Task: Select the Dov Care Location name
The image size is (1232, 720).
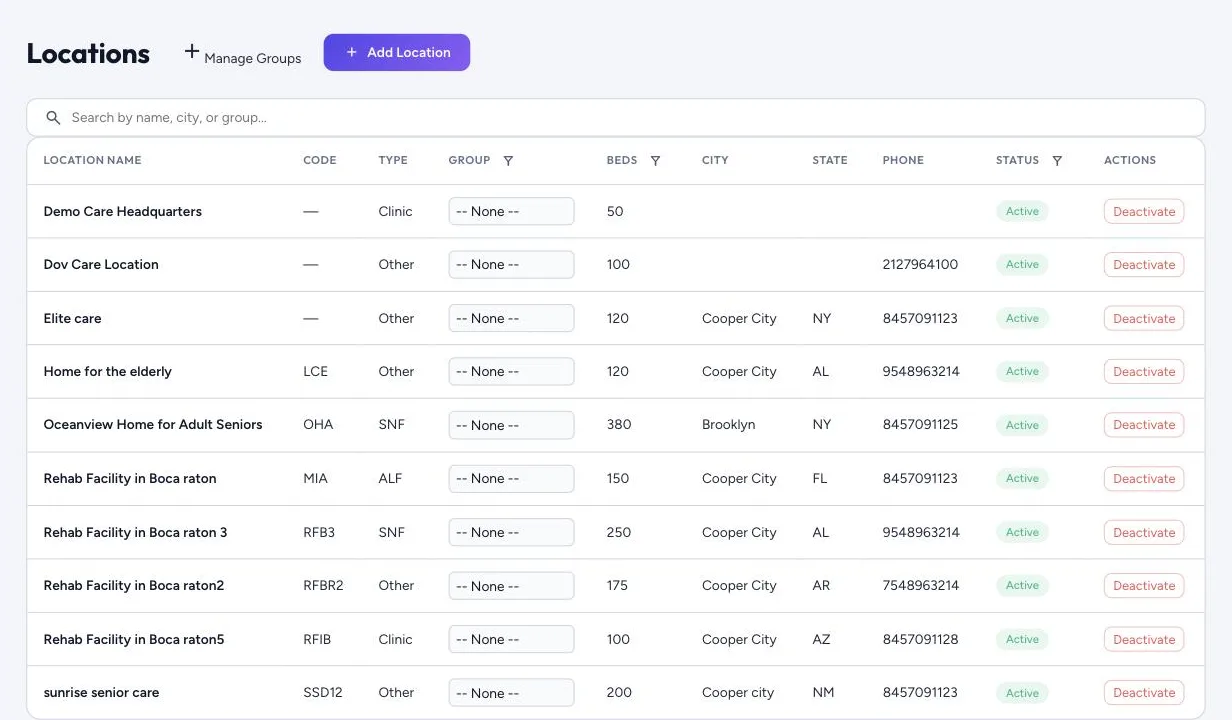Action: pyautogui.click(x=101, y=265)
